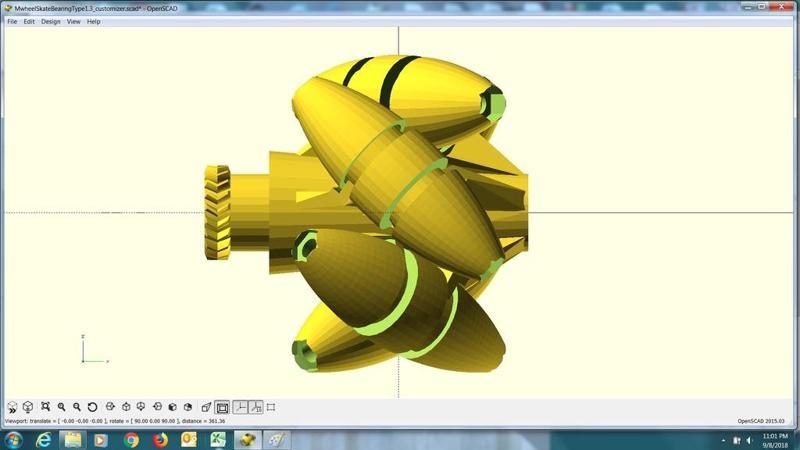Viewport: 800px width, 450px height.
Task: Open the Help menu
Action: (x=93, y=22)
